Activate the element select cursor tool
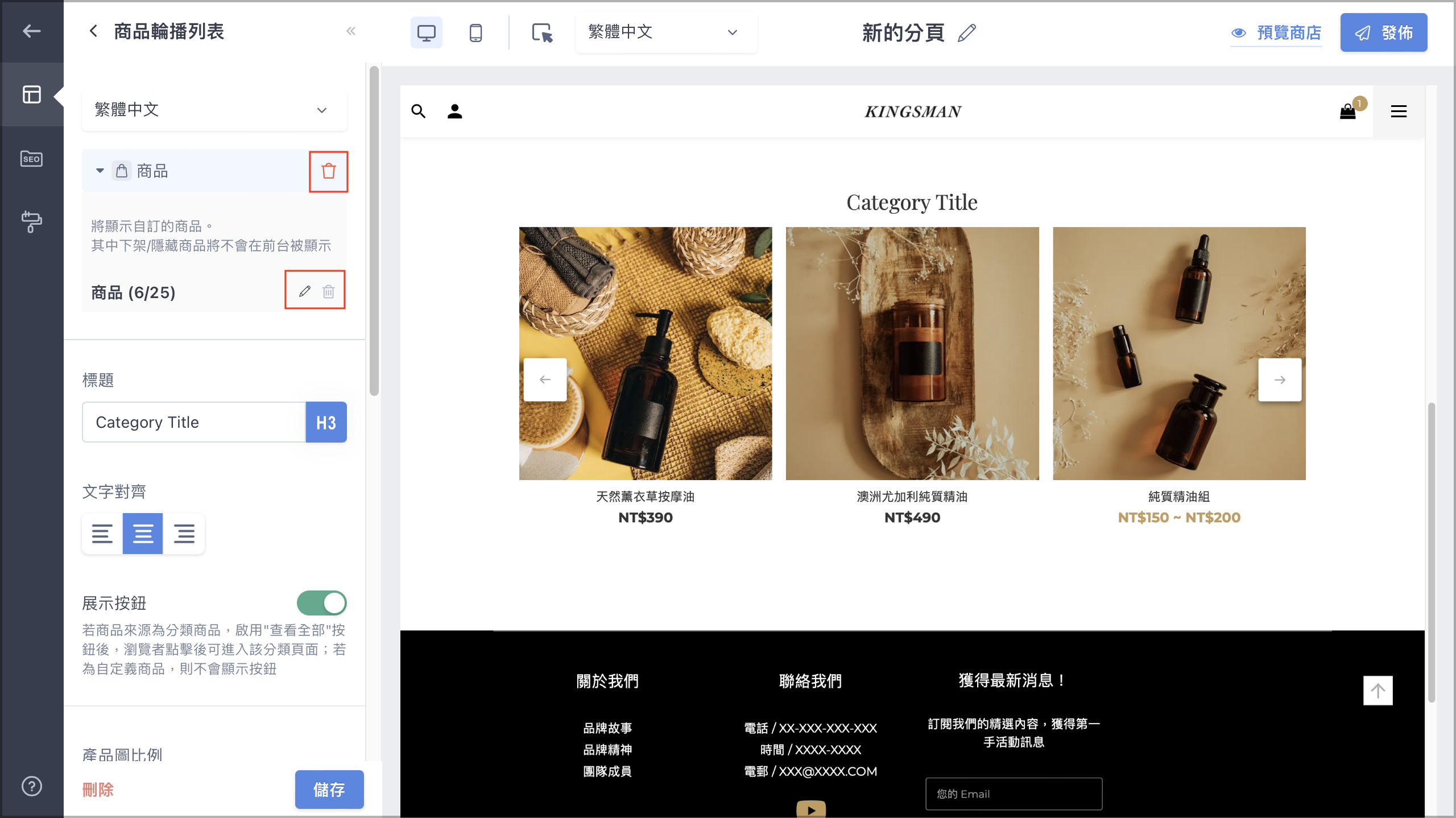Image resolution: width=1456 pixels, height=818 pixels. (x=542, y=32)
